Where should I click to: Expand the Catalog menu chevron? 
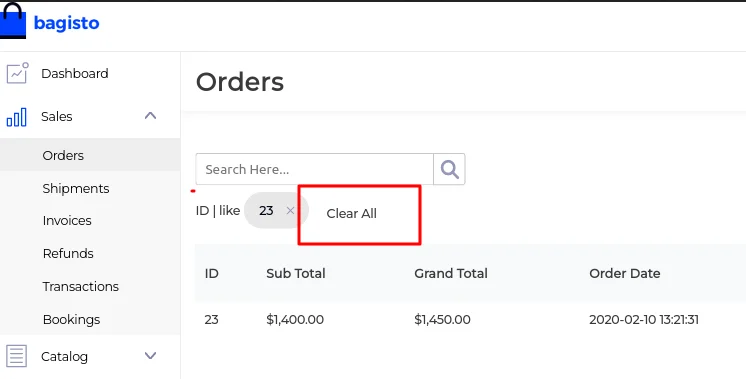coord(150,356)
